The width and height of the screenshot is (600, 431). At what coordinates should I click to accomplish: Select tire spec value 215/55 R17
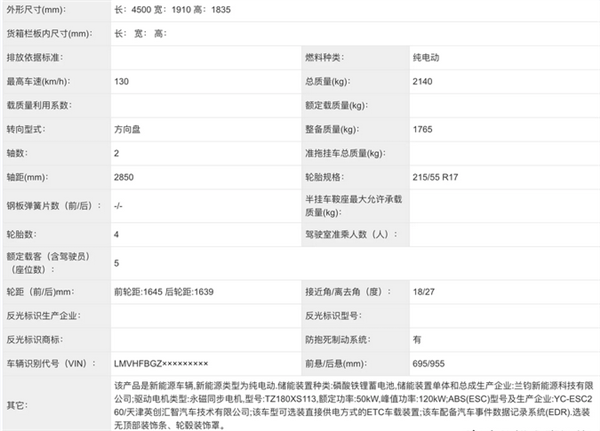[x=435, y=177]
